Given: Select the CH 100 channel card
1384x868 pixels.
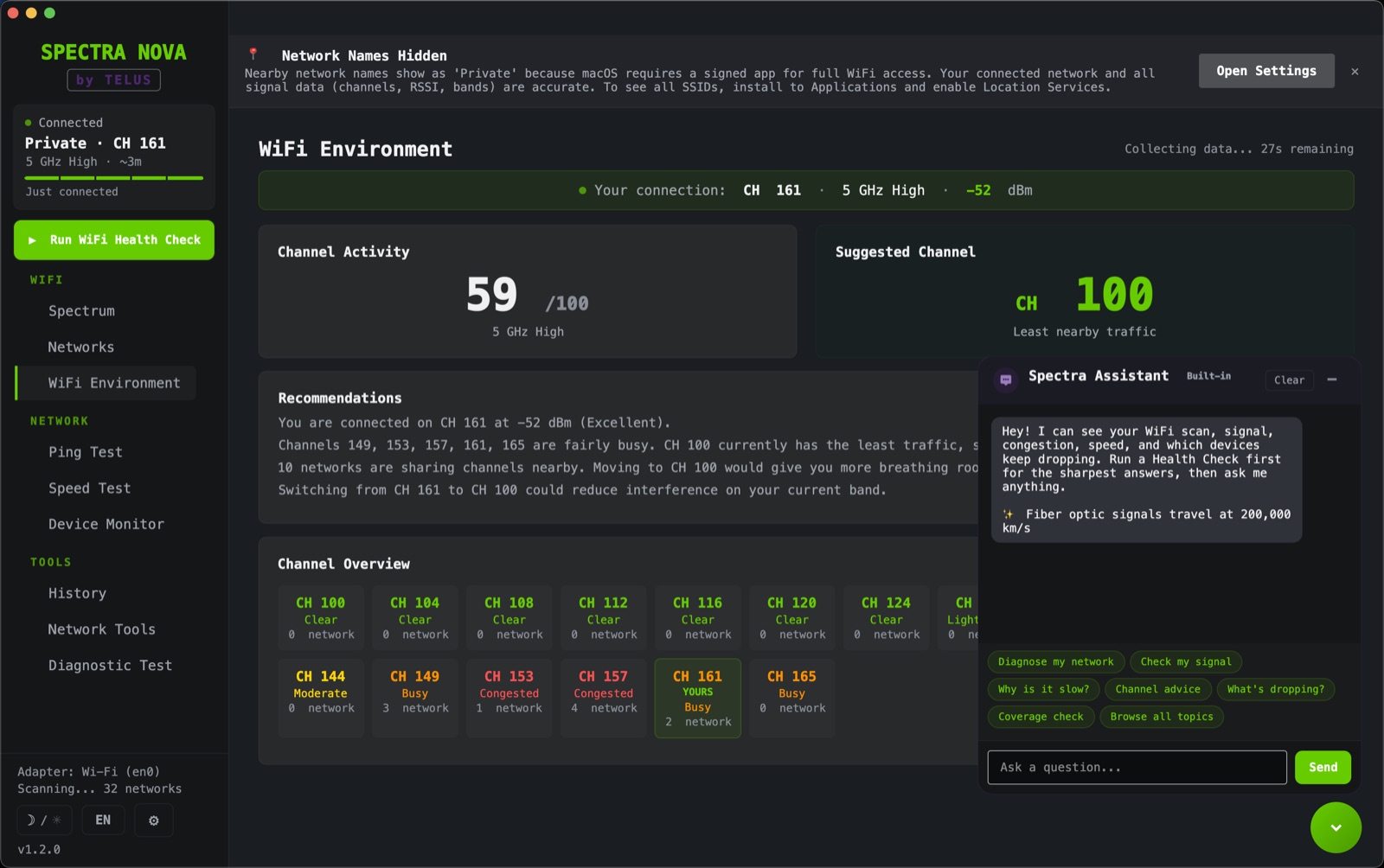Looking at the screenshot, I should (321, 618).
